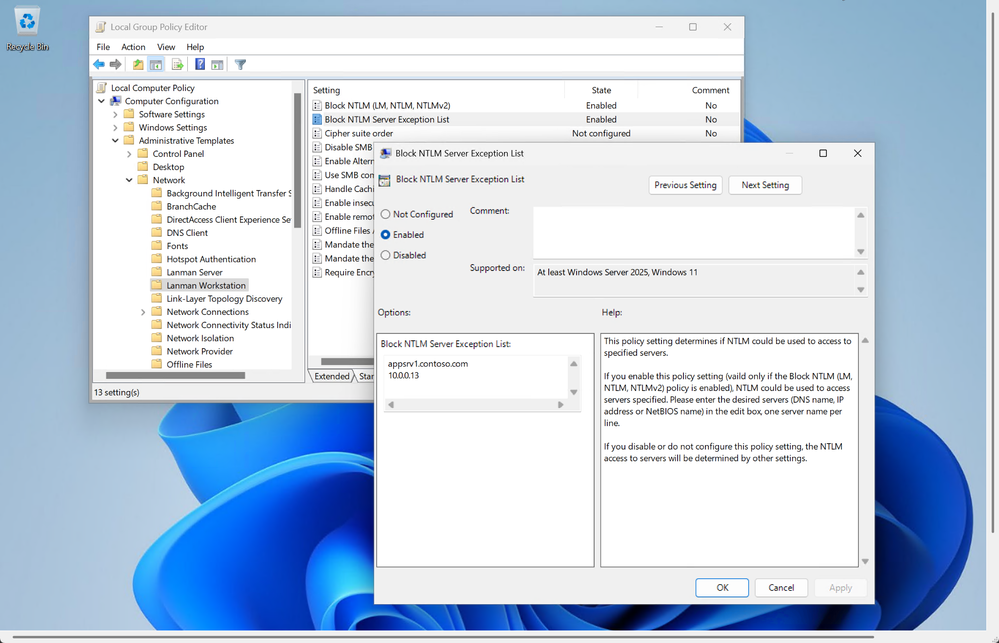Expand the Windows Settings node
This screenshot has width=999, height=643.
[115, 127]
